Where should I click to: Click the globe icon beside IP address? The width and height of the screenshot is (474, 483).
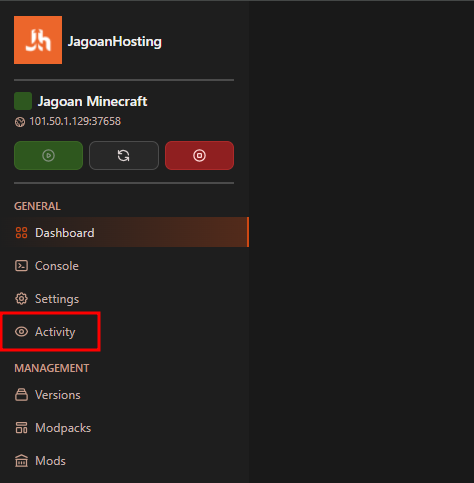point(20,122)
